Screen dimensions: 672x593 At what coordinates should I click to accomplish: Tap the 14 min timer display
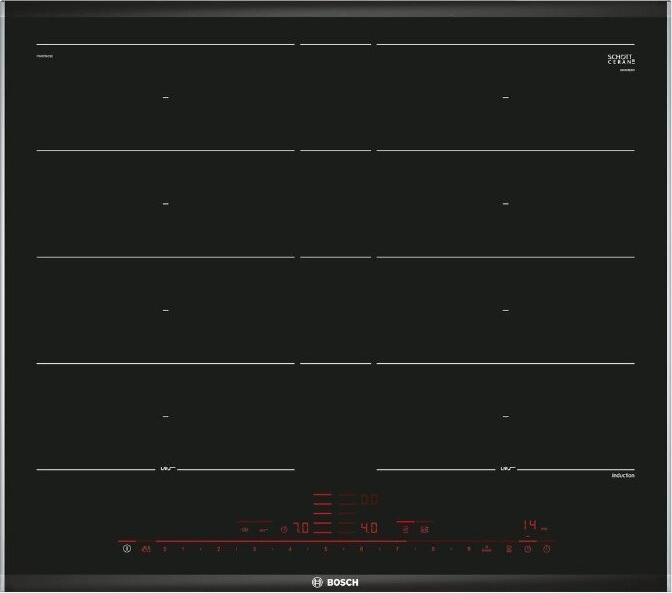point(530,525)
